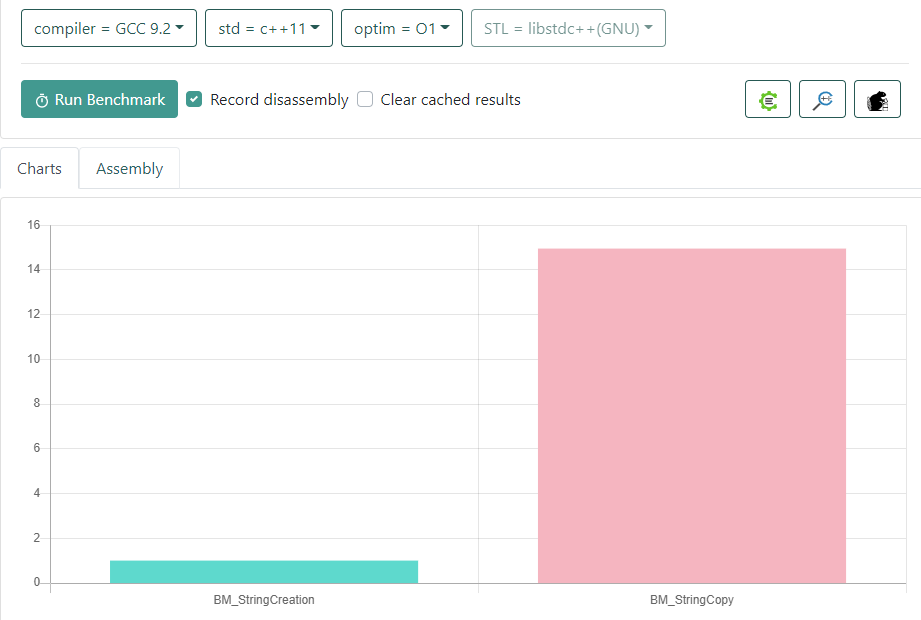
Task: Open the STL = libstdc++(GNU) dropdown
Action: click(568, 28)
